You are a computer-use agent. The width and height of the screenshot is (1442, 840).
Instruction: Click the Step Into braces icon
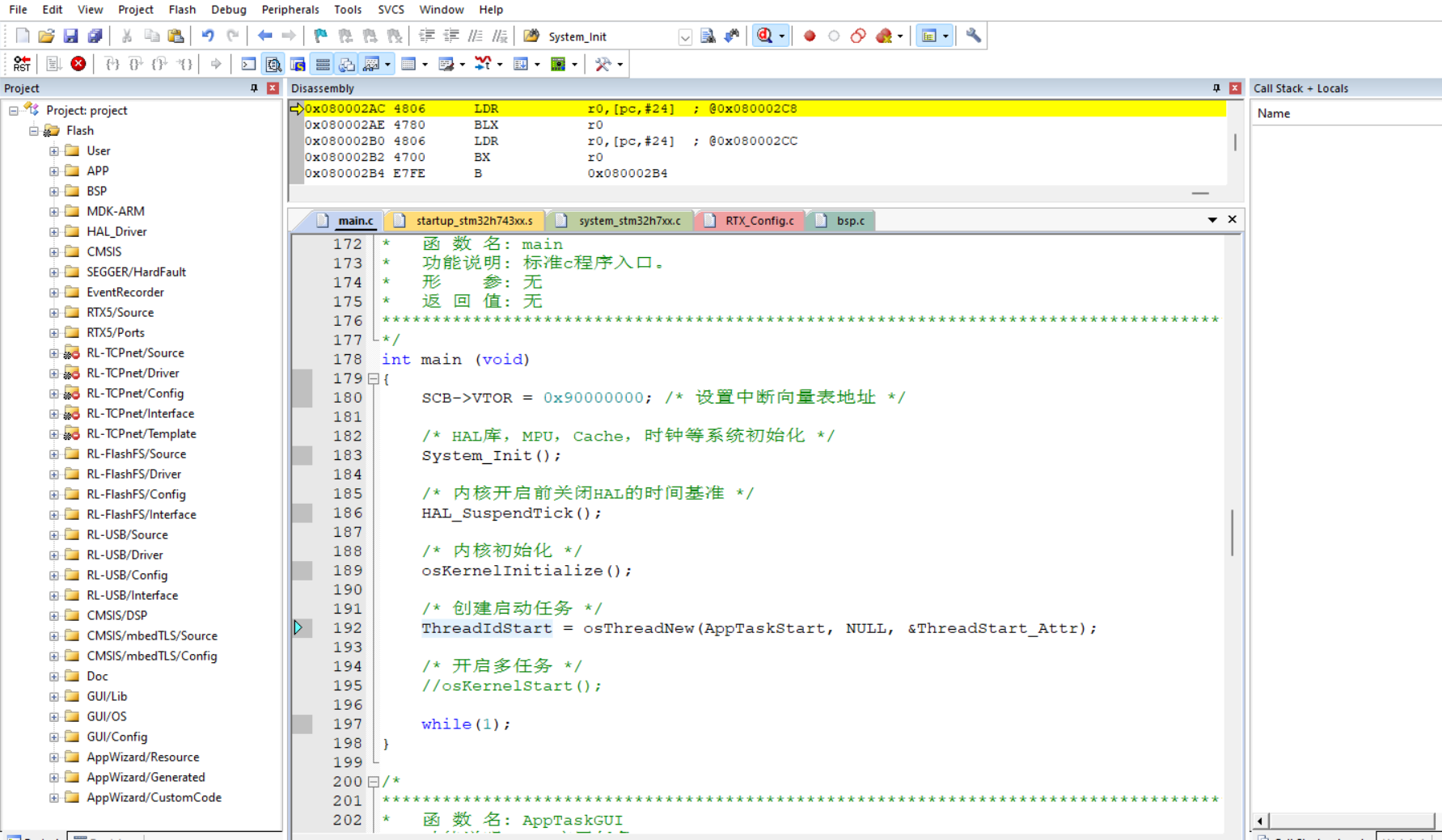112,64
